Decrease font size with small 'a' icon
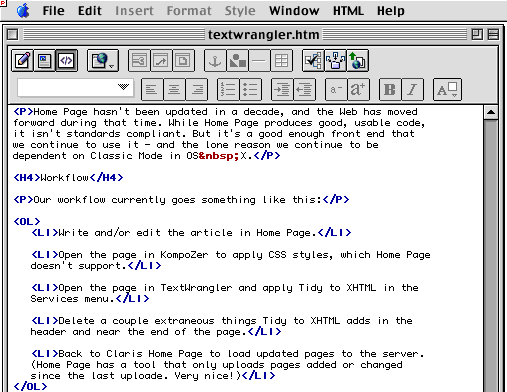Viewport: 507px width, 392px height. click(336, 89)
